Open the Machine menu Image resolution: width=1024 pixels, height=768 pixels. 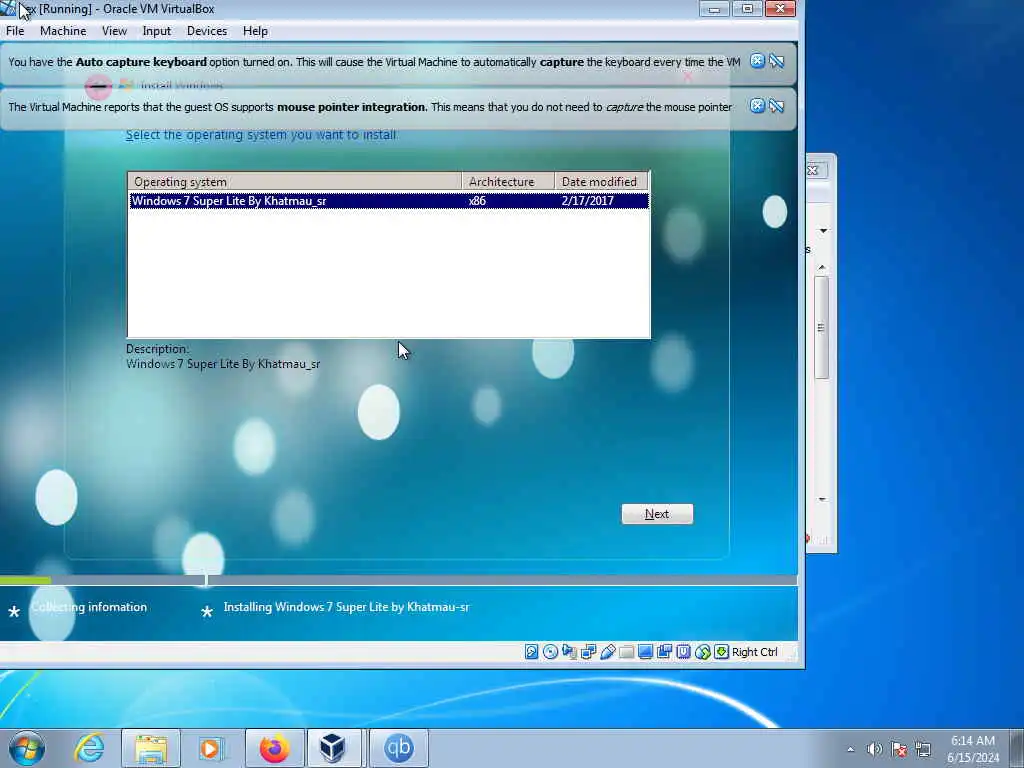pos(63,31)
